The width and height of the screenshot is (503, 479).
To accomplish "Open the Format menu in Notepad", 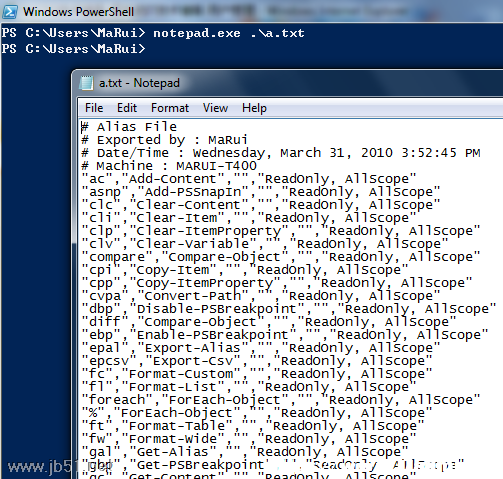I will [x=170, y=108].
